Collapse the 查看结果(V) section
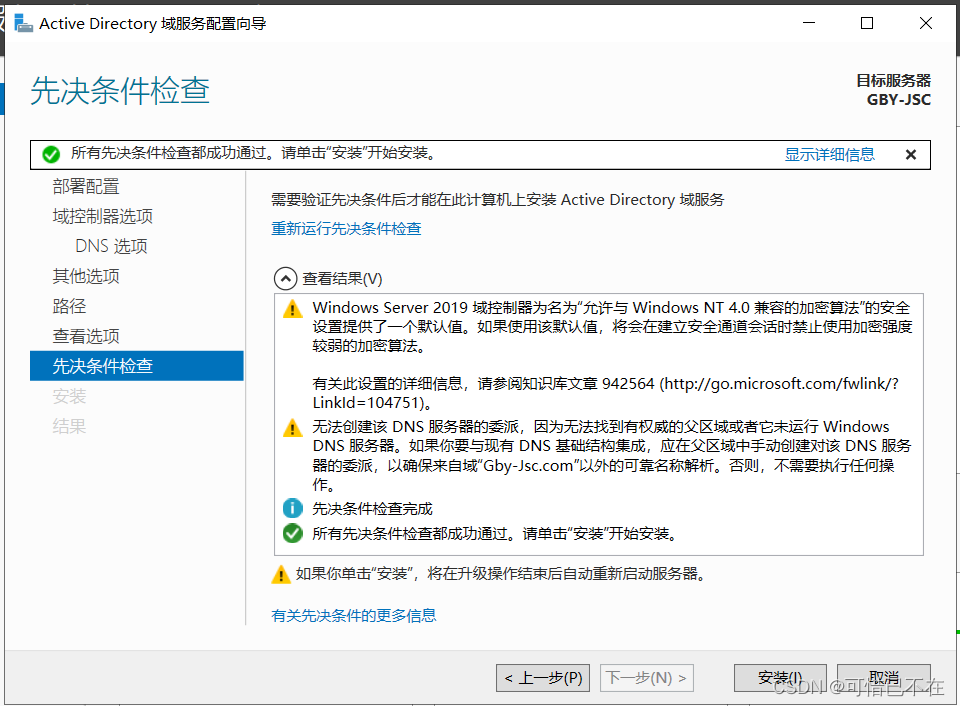The image size is (960, 706). [285, 279]
